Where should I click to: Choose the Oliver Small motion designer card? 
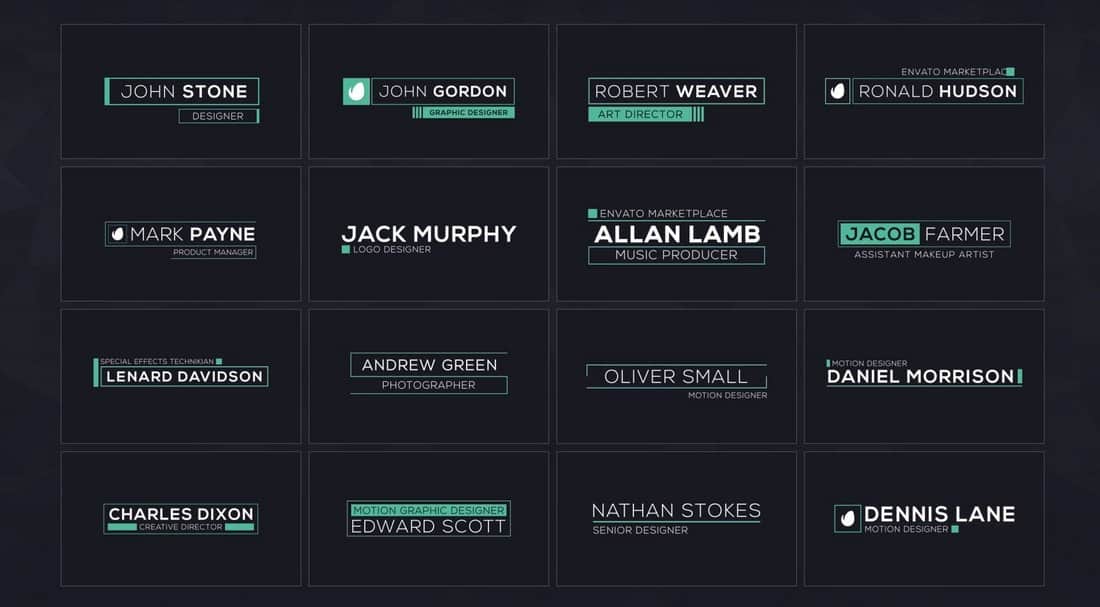coord(676,376)
